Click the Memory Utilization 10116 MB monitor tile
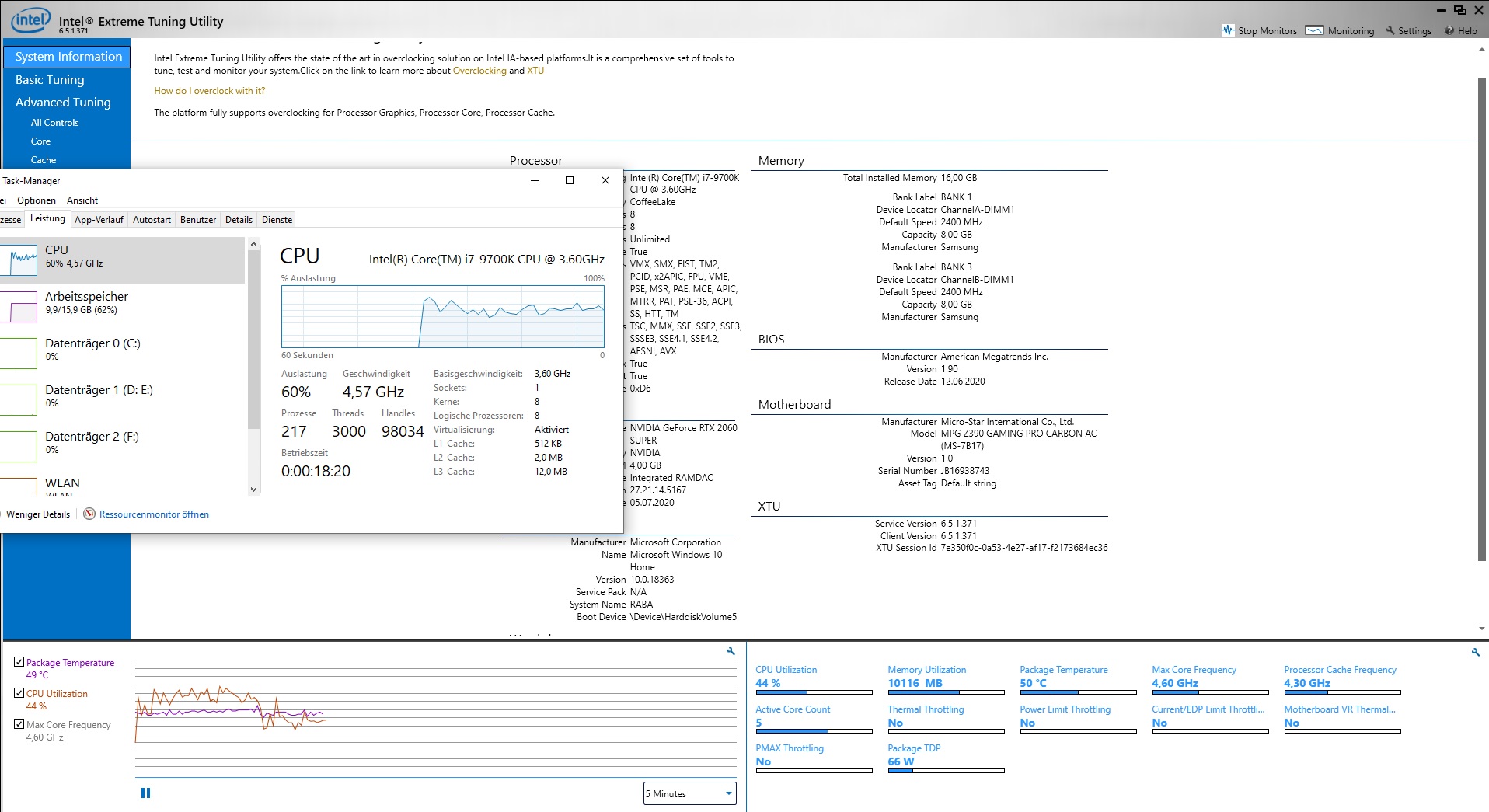1489x812 pixels. tap(946, 679)
